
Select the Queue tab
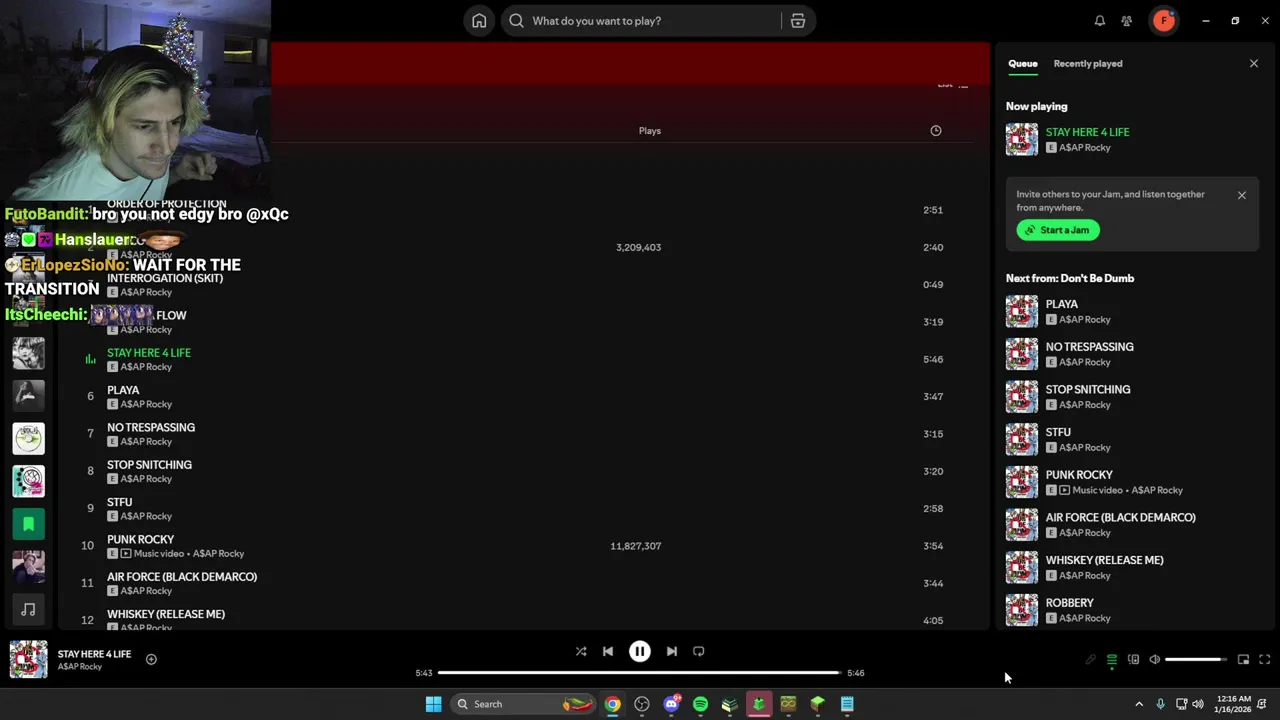pyautogui.click(x=1022, y=63)
